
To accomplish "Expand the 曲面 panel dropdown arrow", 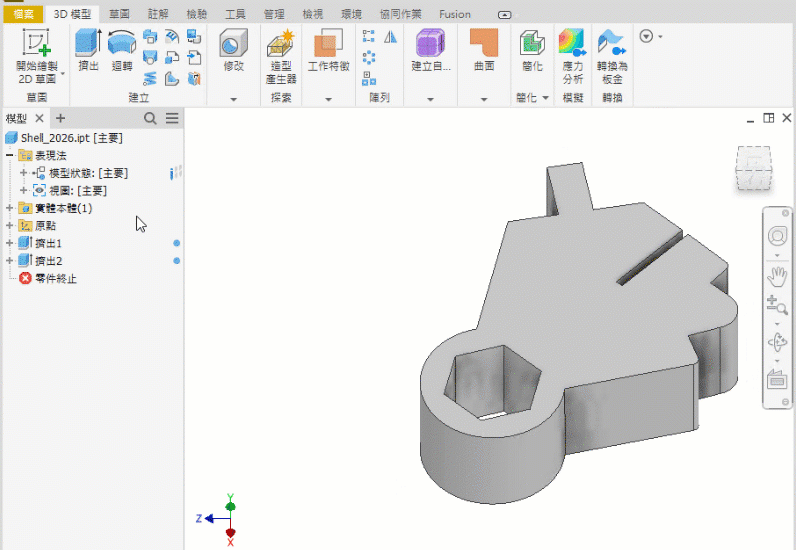I will [x=484, y=99].
